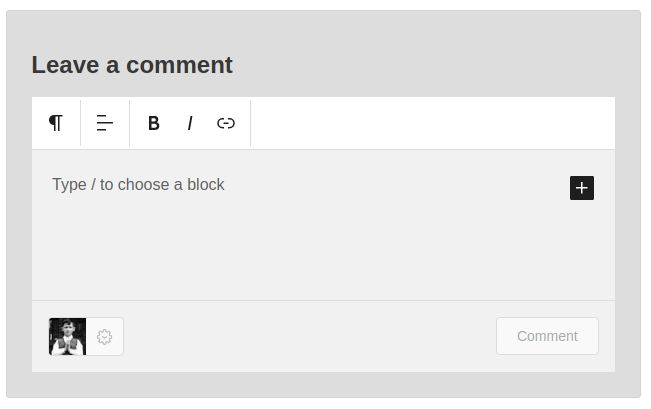Turn on the slanted I italic toggle
The width and height of the screenshot is (651, 409).
189,123
